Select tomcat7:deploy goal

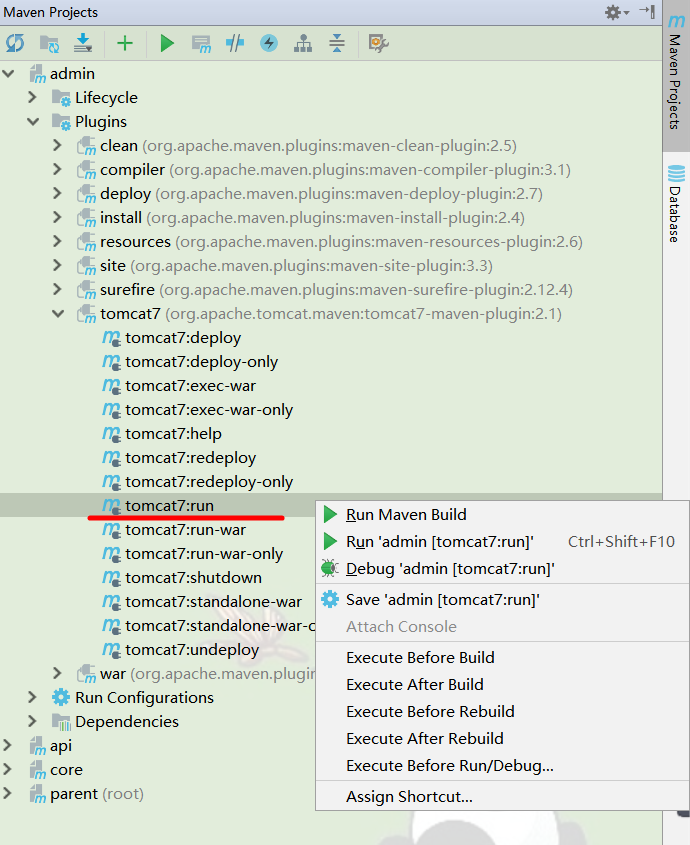click(x=183, y=338)
